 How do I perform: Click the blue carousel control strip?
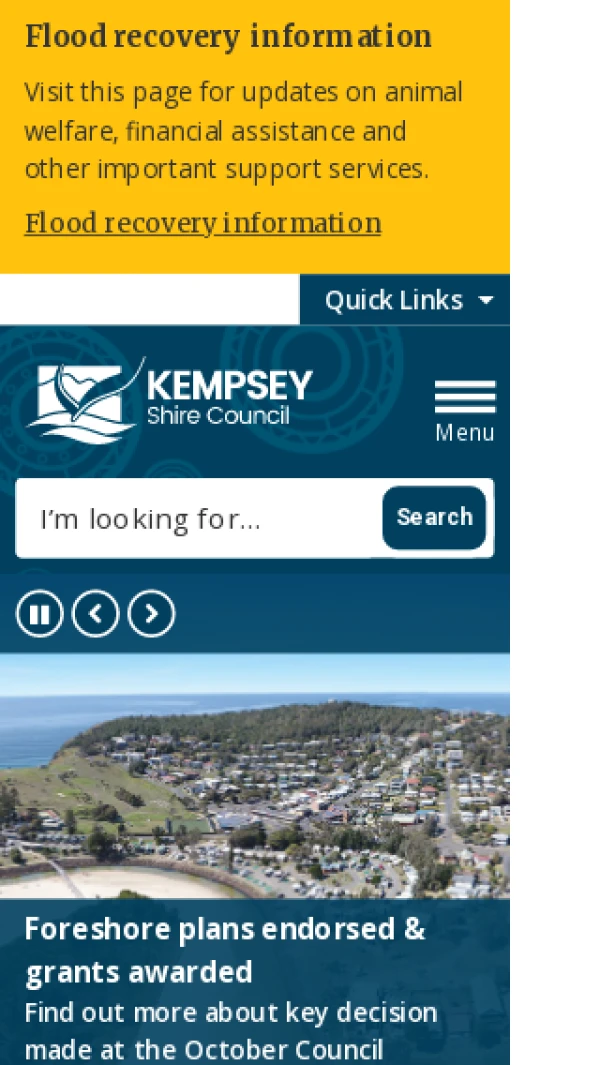click(x=340, y=613)
